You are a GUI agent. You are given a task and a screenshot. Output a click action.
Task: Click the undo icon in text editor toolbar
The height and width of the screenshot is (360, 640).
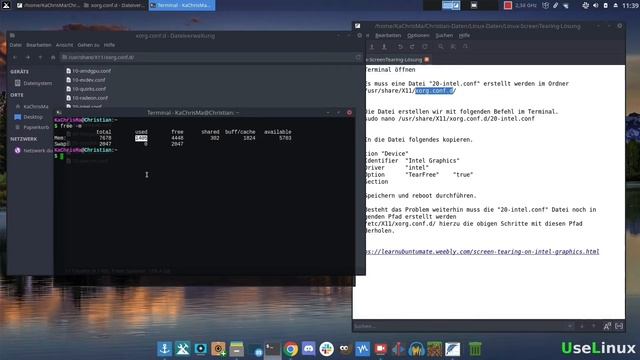point(400,47)
